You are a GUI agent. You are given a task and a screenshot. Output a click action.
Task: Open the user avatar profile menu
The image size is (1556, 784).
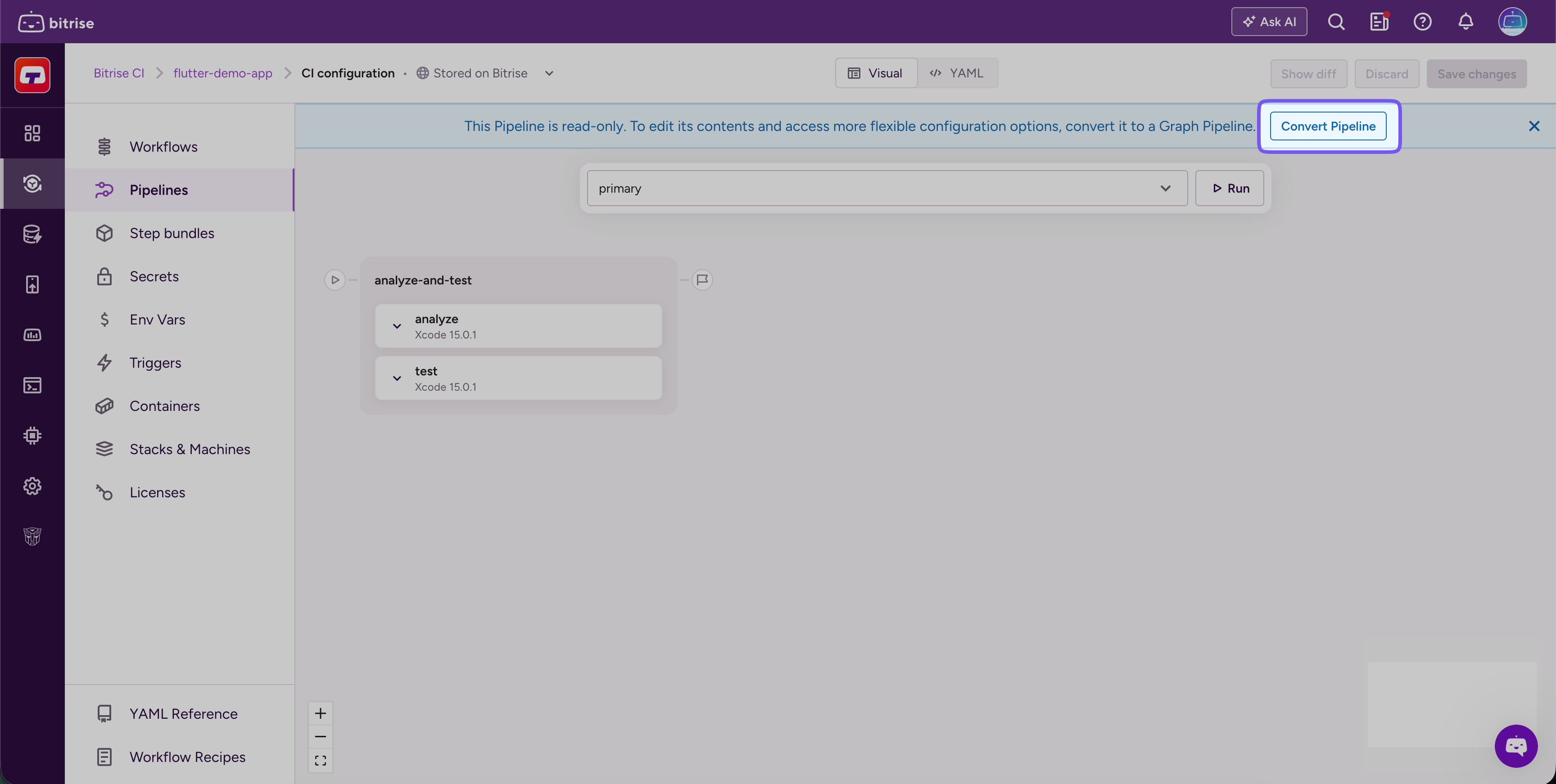click(x=1512, y=23)
